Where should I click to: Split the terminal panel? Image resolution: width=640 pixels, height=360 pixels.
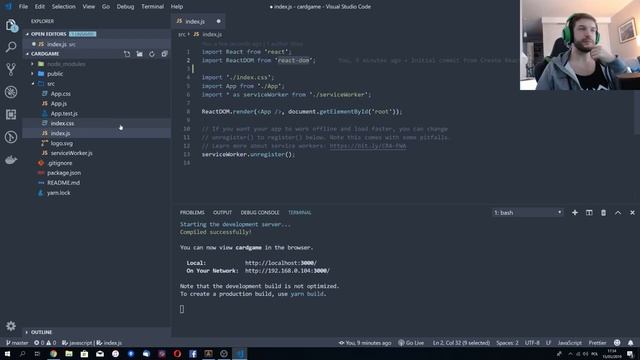tap(589, 213)
